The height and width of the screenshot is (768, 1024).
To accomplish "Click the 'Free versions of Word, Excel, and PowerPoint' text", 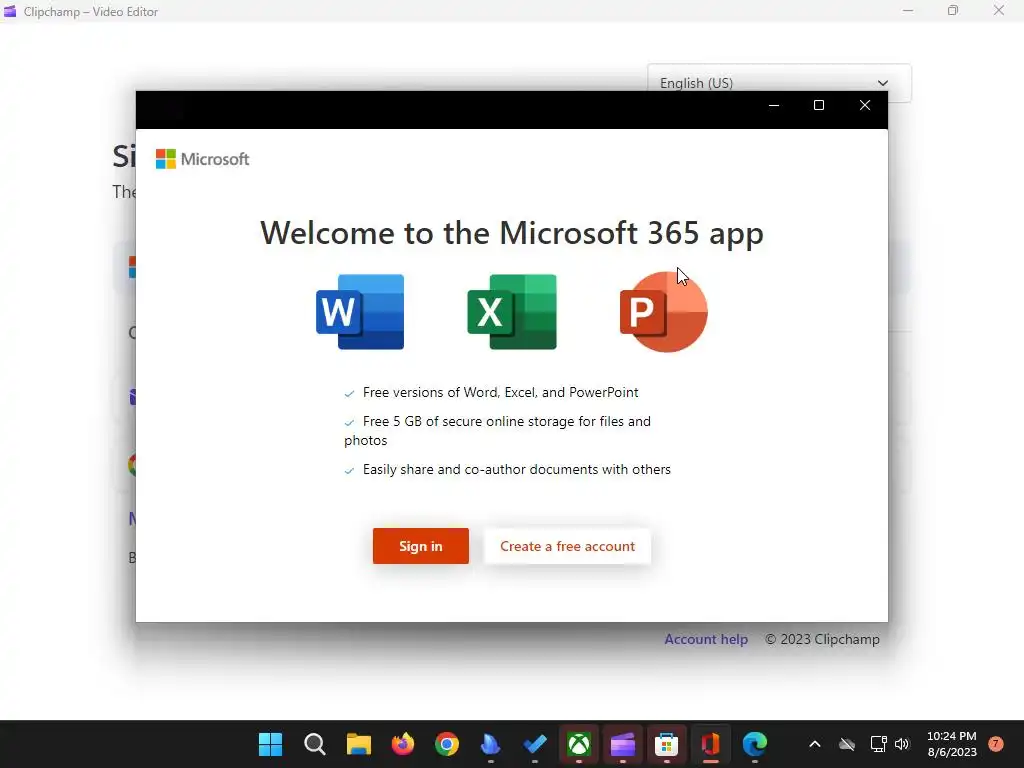I will pyautogui.click(x=500, y=392).
